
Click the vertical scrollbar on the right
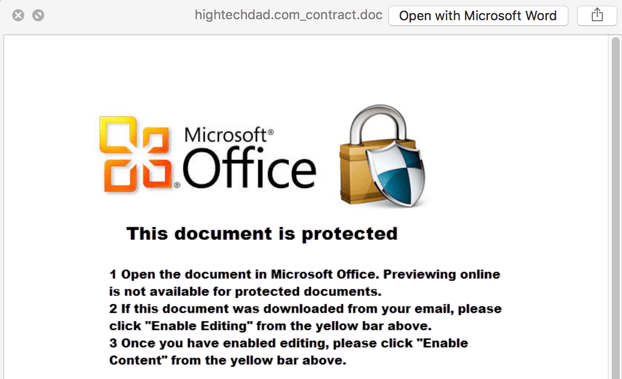(615, 206)
